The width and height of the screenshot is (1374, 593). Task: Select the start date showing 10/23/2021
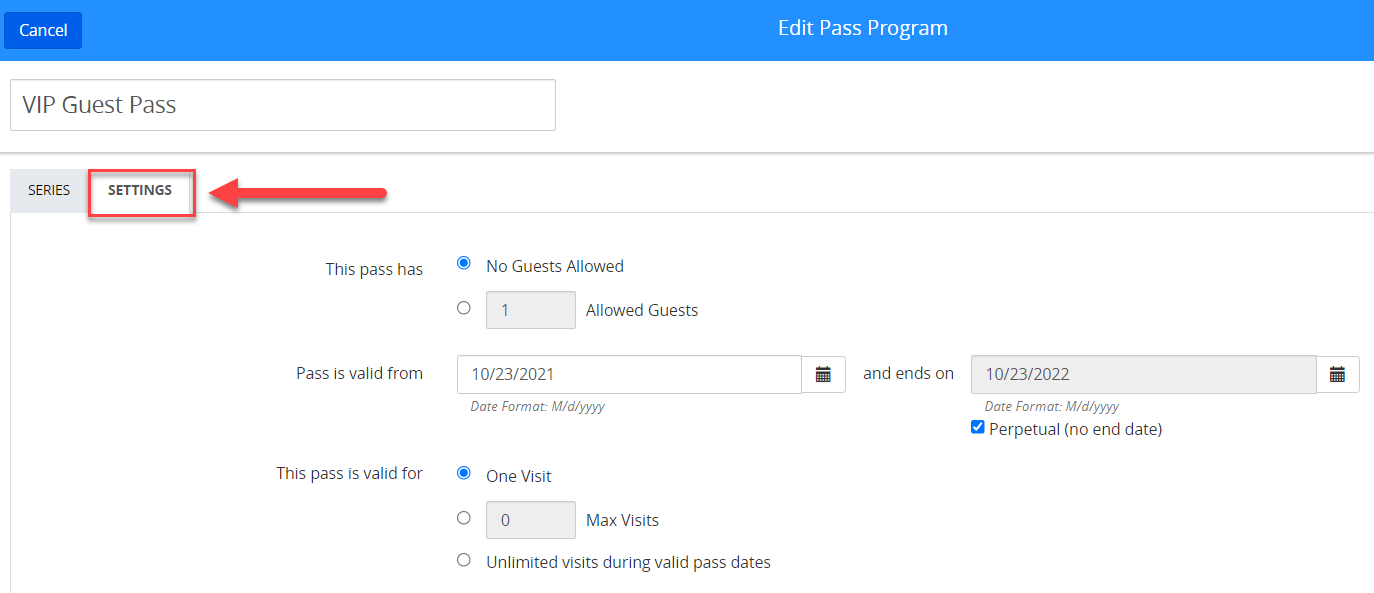coord(628,374)
